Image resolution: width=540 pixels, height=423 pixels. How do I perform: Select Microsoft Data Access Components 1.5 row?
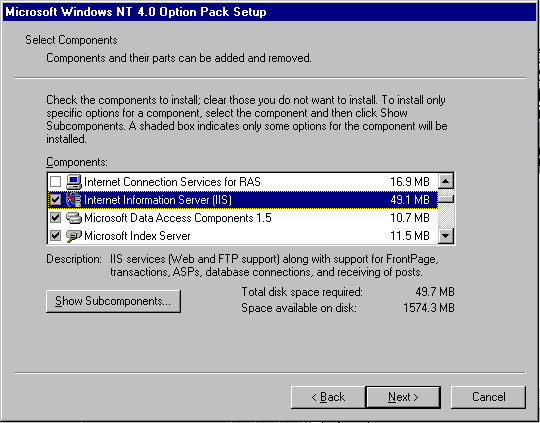coord(242,218)
